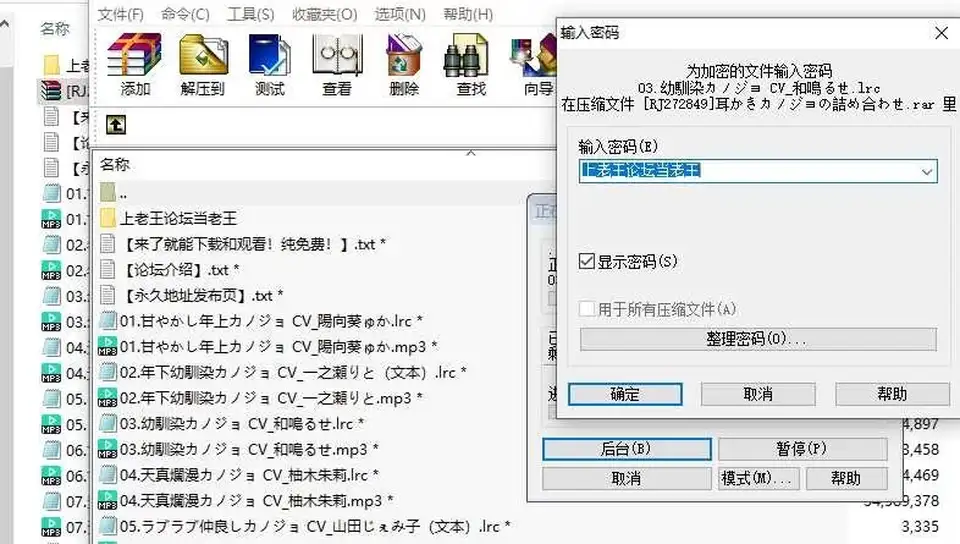Click the Help (帮助) button in password dialog
960x544 pixels.
coord(892,394)
